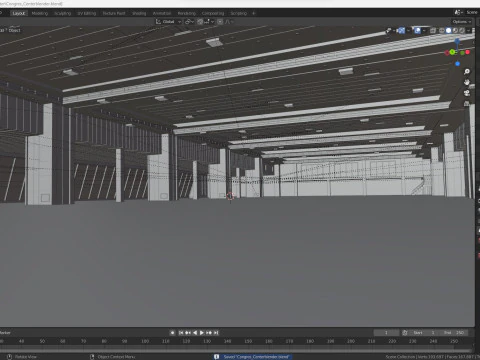Open the viewport shading options dropdown

468,31
